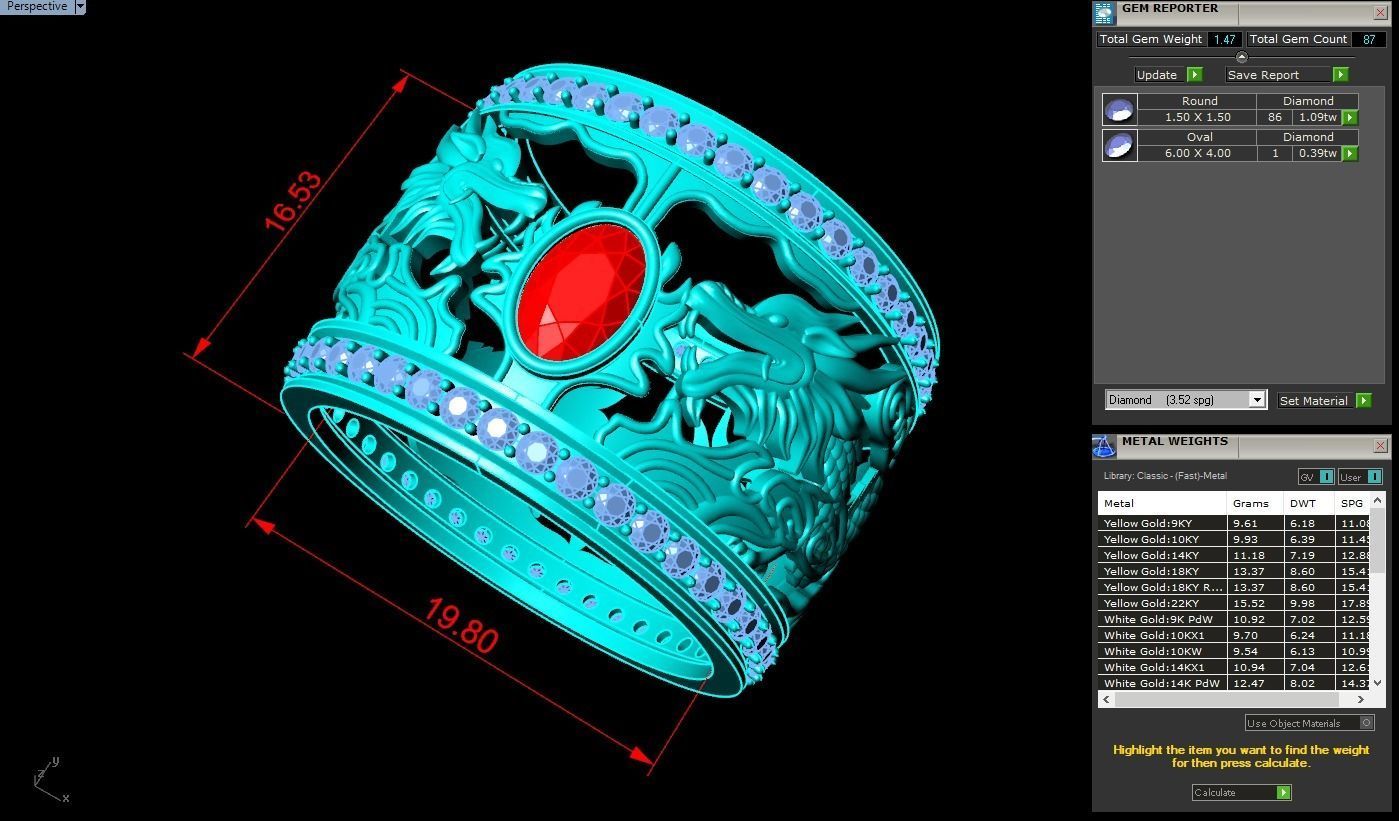The width and height of the screenshot is (1399, 821).
Task: Click the 19.80 dimension label
Action: (x=461, y=627)
